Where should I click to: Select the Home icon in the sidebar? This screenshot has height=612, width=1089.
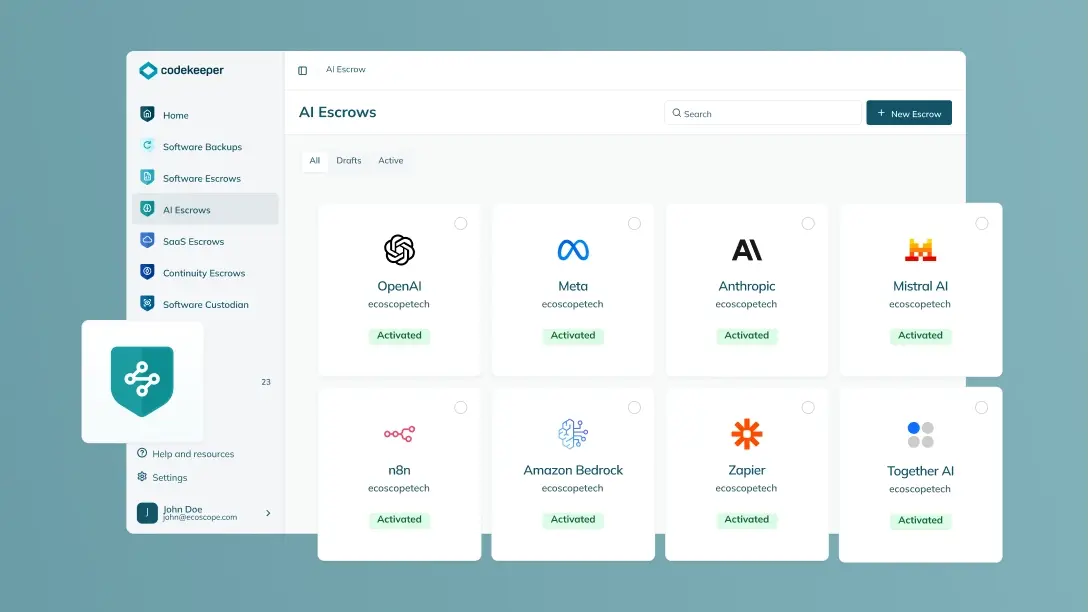pyautogui.click(x=148, y=115)
